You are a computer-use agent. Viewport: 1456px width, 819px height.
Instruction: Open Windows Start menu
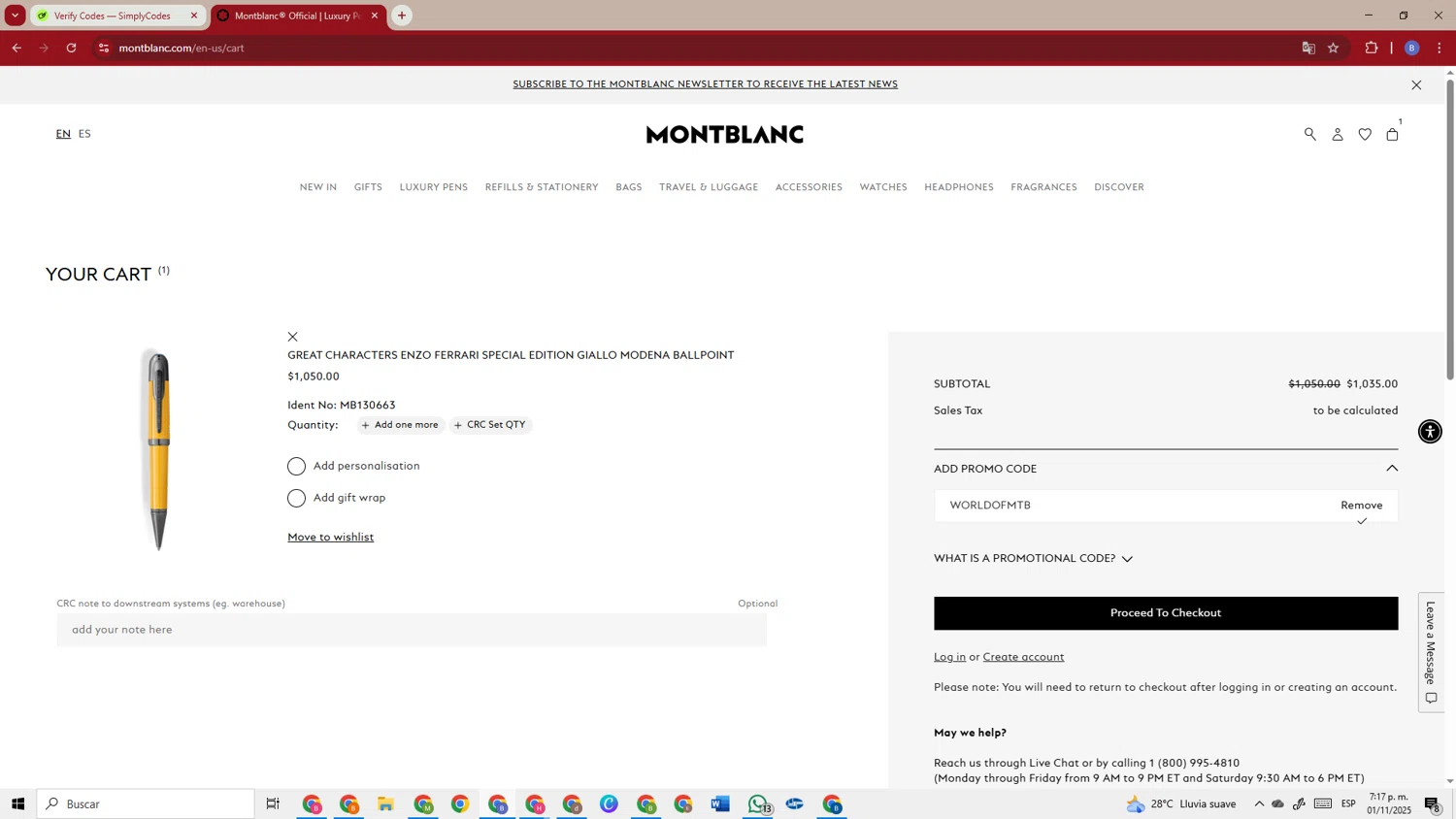point(17,803)
